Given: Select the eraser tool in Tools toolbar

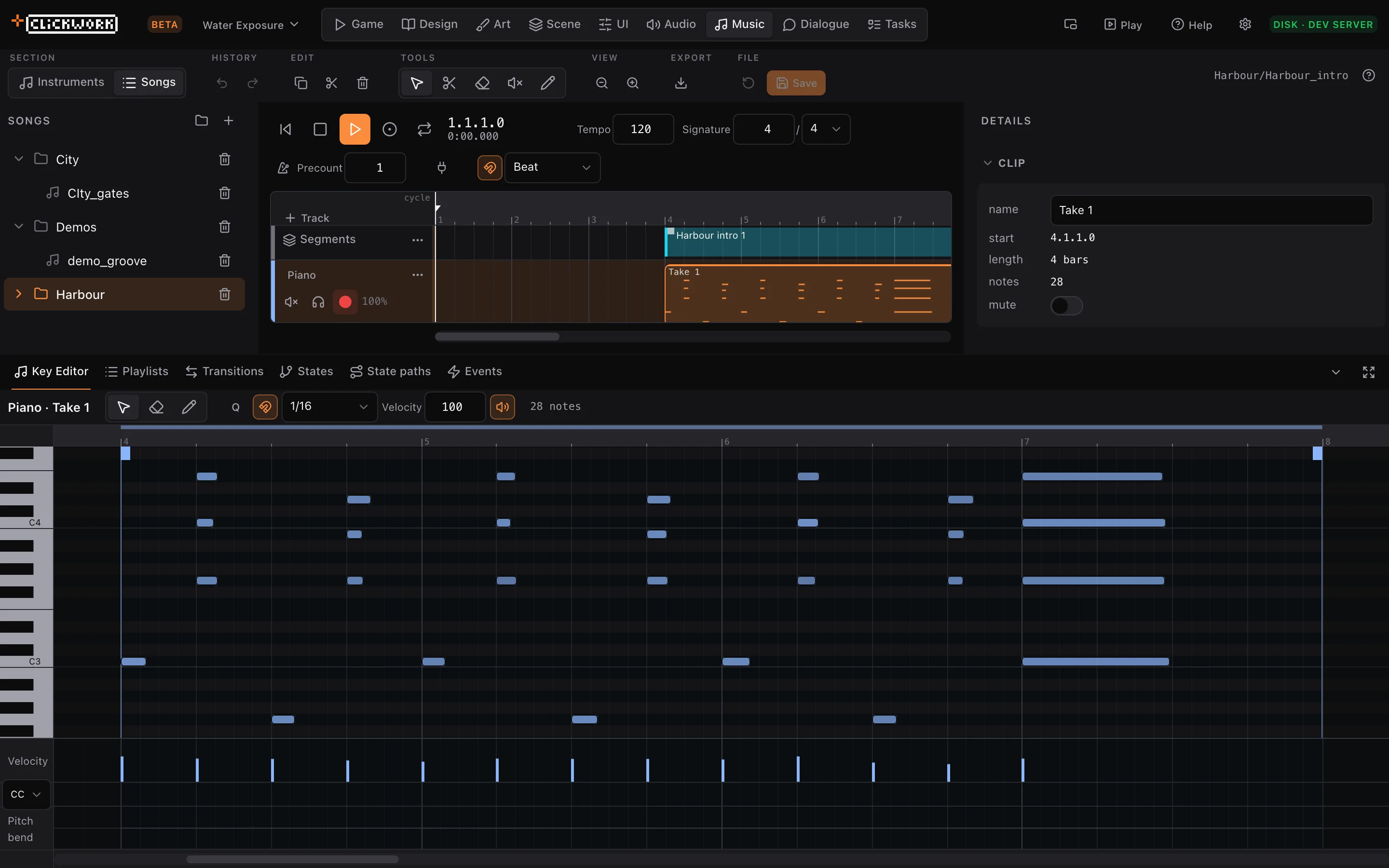Looking at the screenshot, I should [482, 83].
